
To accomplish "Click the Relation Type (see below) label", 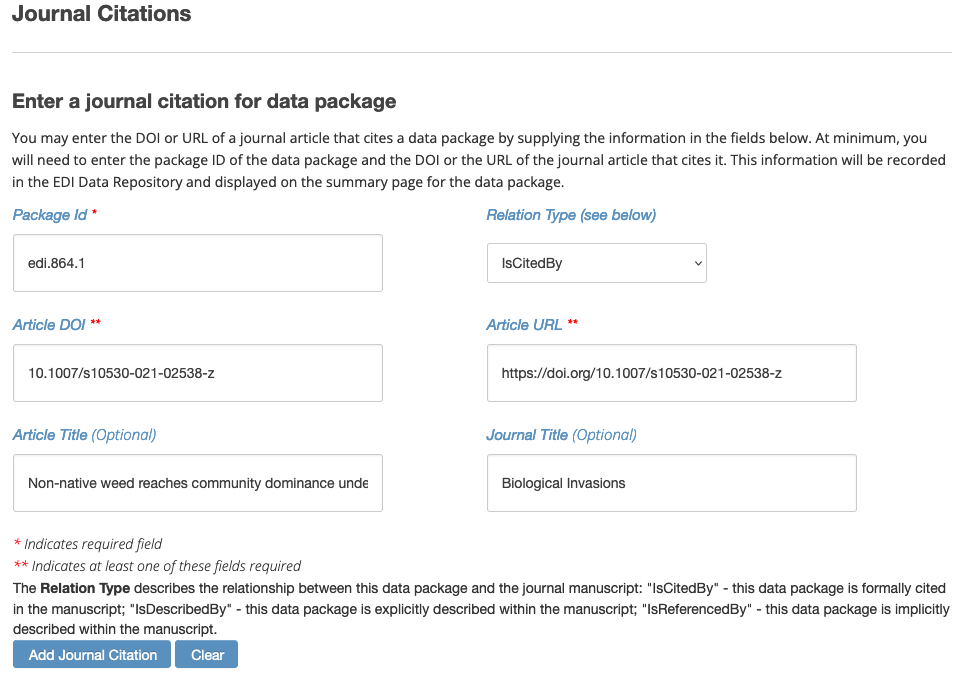I will tap(571, 215).
